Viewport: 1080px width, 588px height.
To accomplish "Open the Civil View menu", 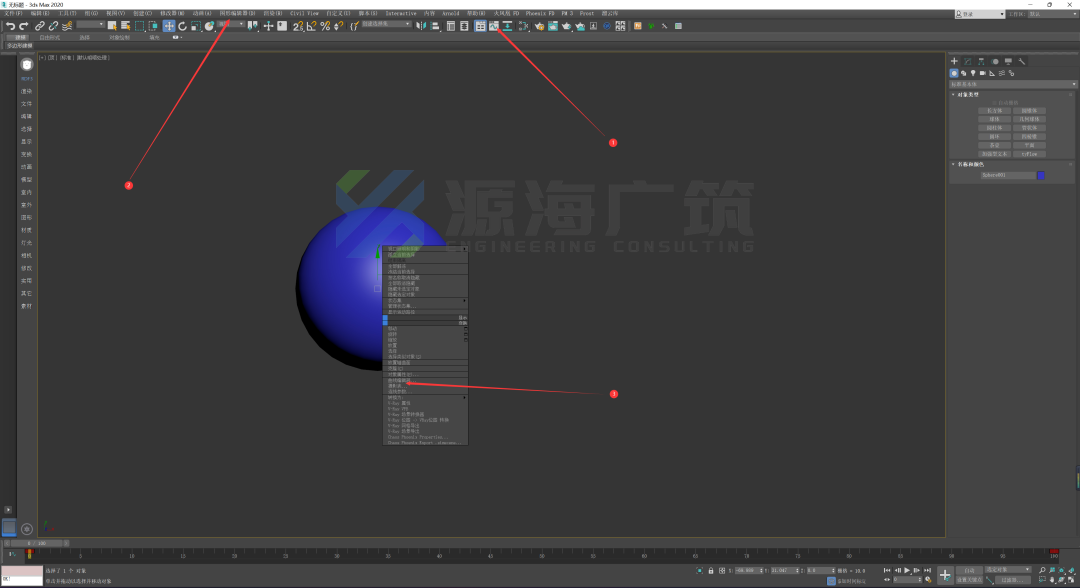I will (304, 14).
